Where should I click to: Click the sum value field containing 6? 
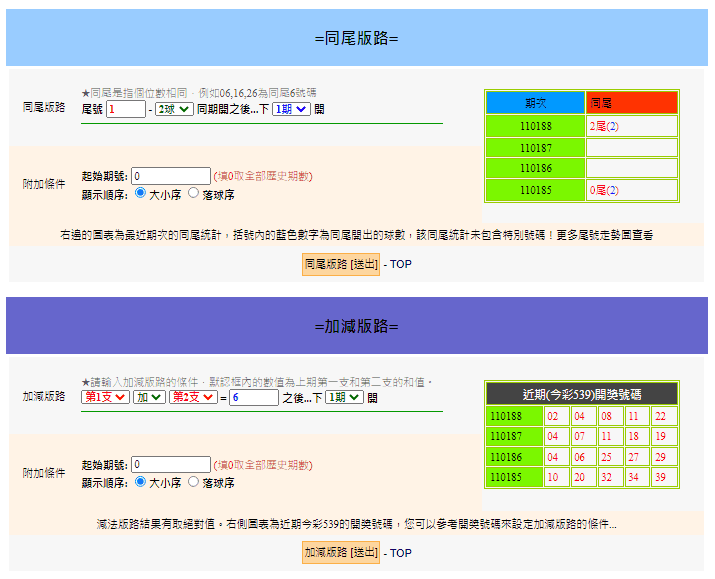[x=254, y=398]
